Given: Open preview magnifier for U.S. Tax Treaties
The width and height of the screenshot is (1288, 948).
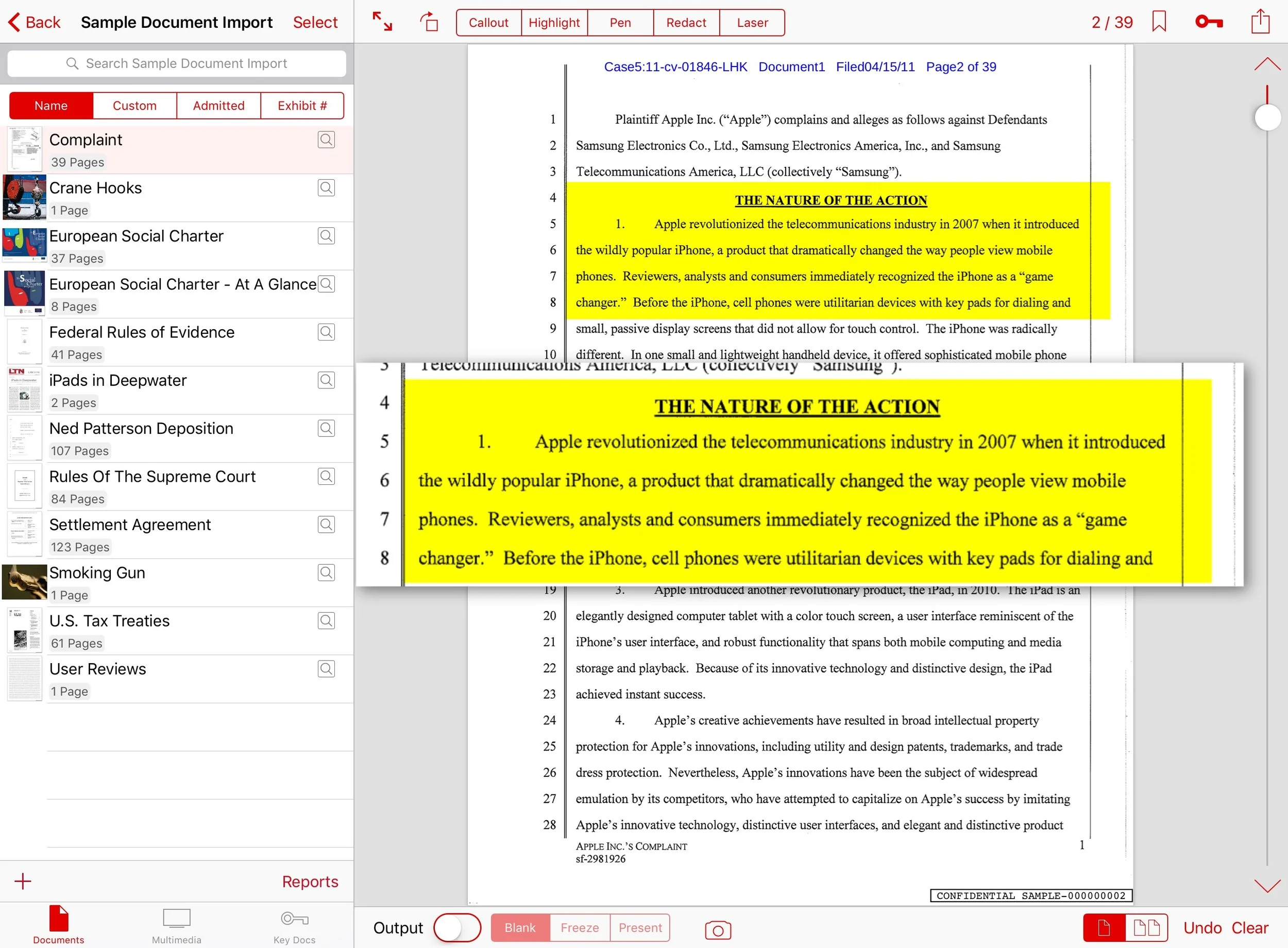Looking at the screenshot, I should point(327,621).
